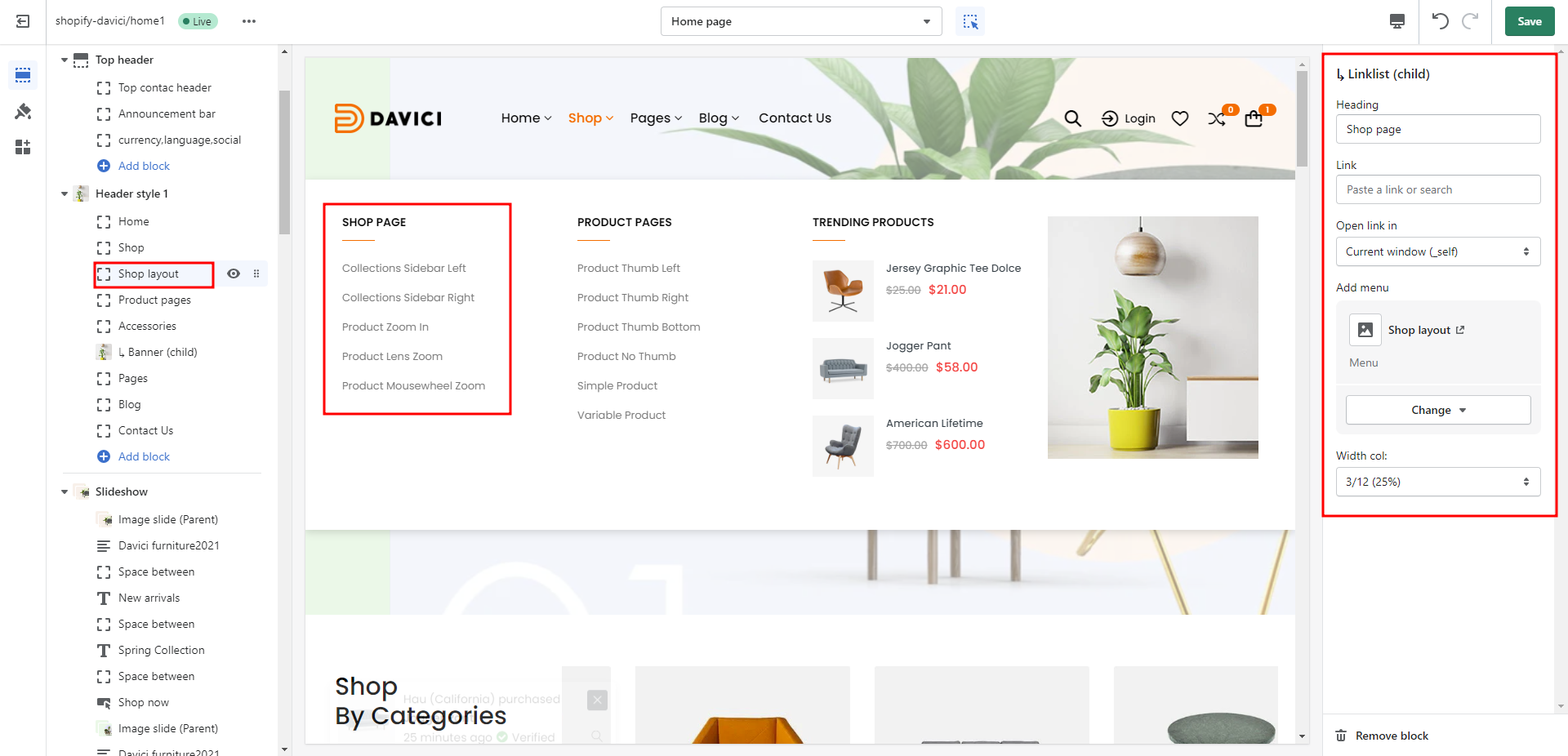The height and width of the screenshot is (756, 1568).
Task: Open the Width col dropdown
Action: [1437, 482]
